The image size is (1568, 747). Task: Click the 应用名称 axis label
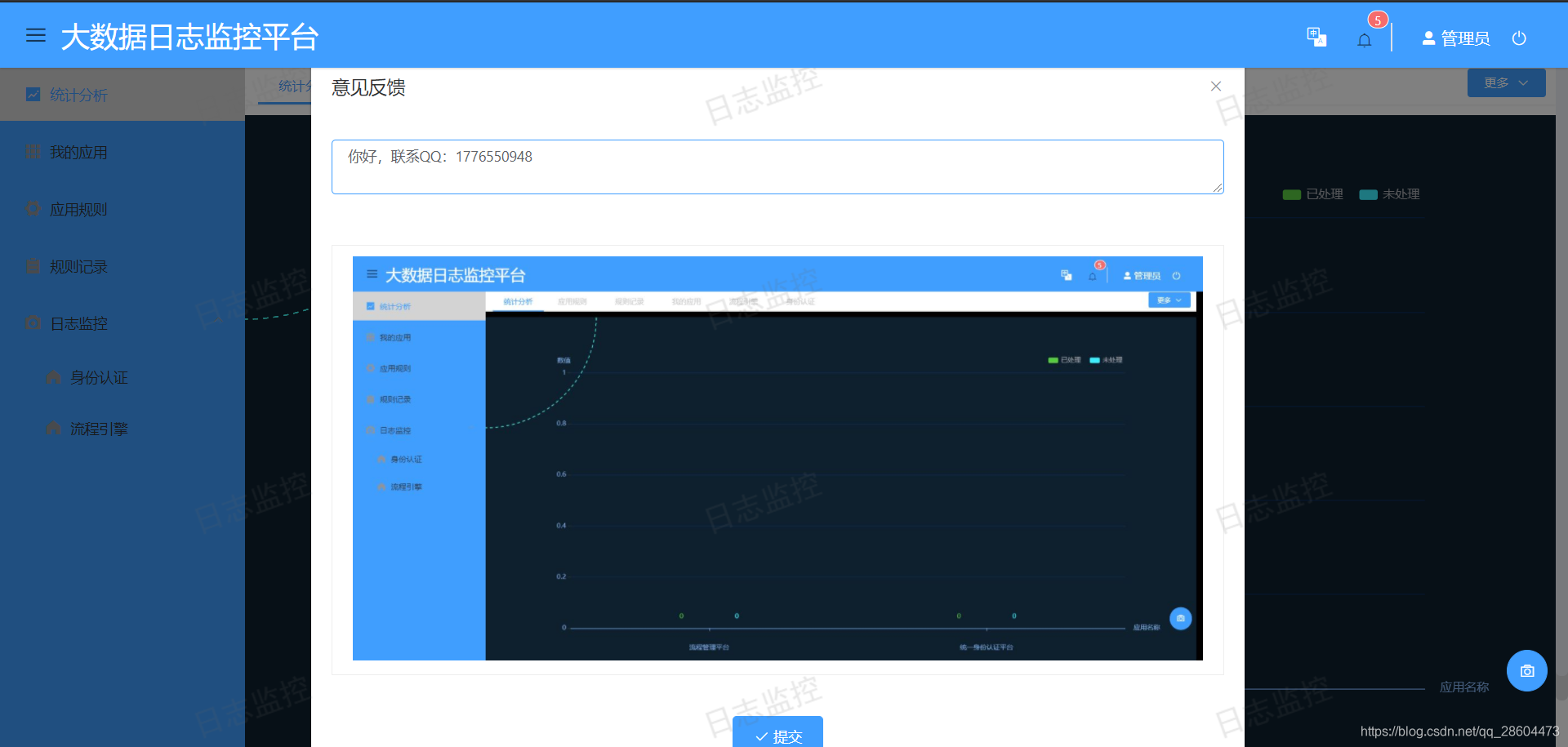[x=1464, y=687]
